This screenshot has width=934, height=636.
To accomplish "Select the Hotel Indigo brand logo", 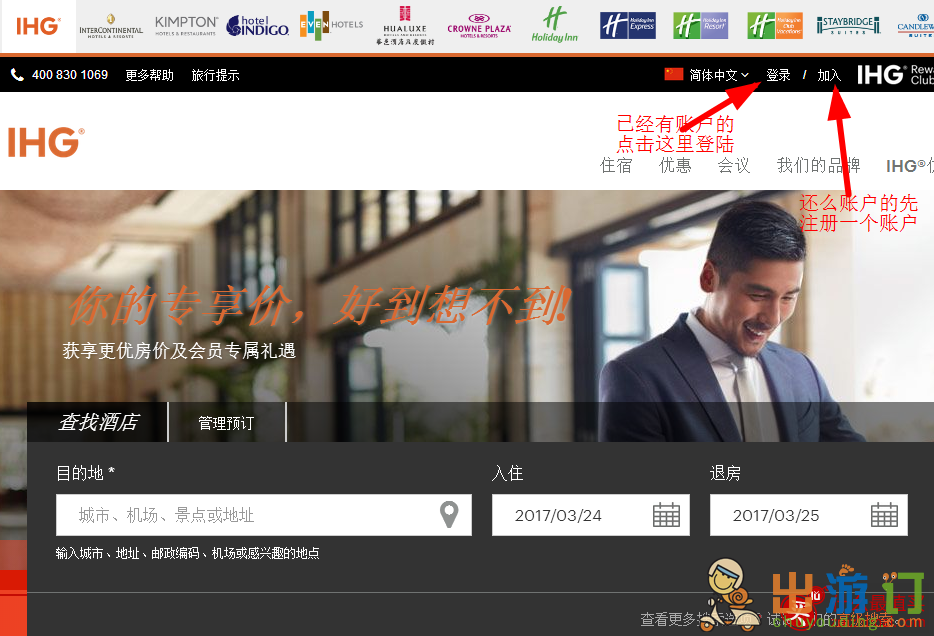I will pos(258,26).
